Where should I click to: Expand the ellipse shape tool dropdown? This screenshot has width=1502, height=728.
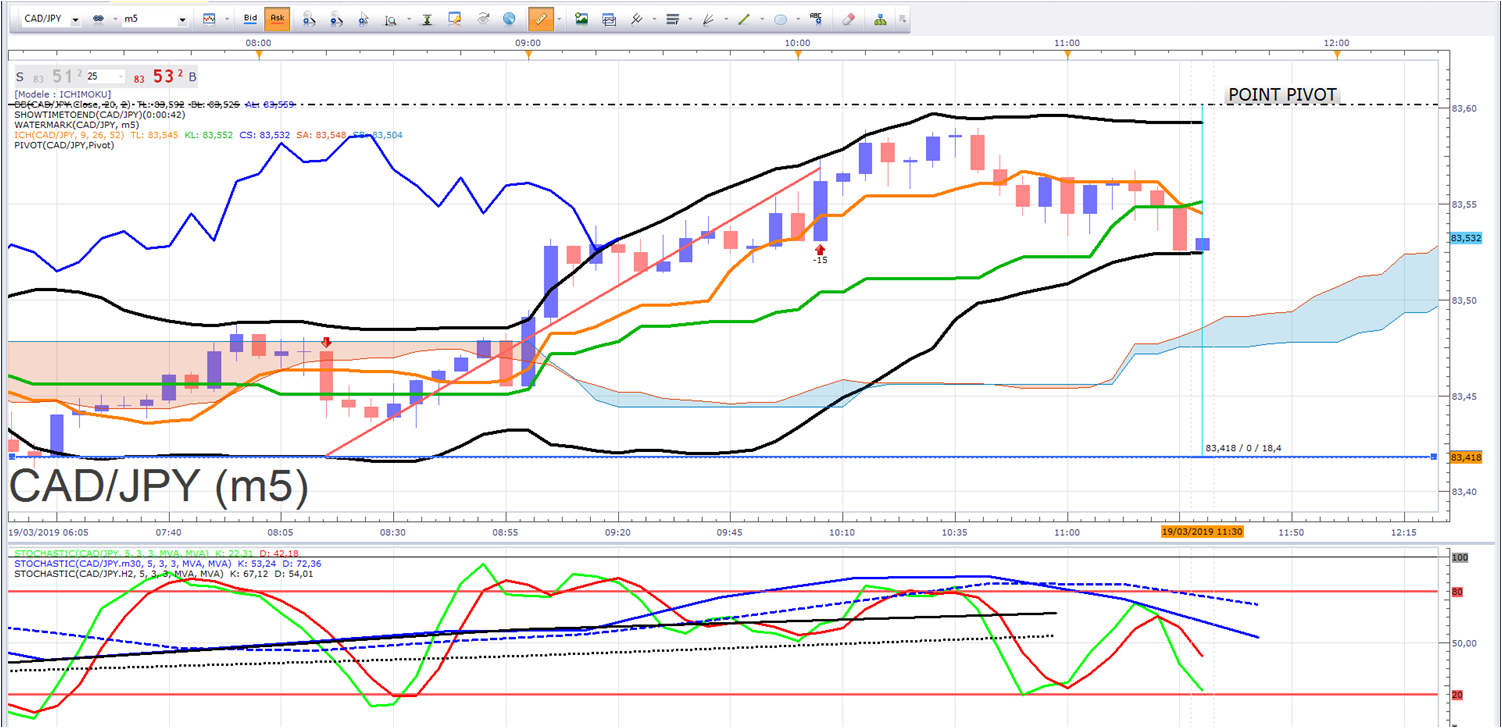[x=798, y=19]
